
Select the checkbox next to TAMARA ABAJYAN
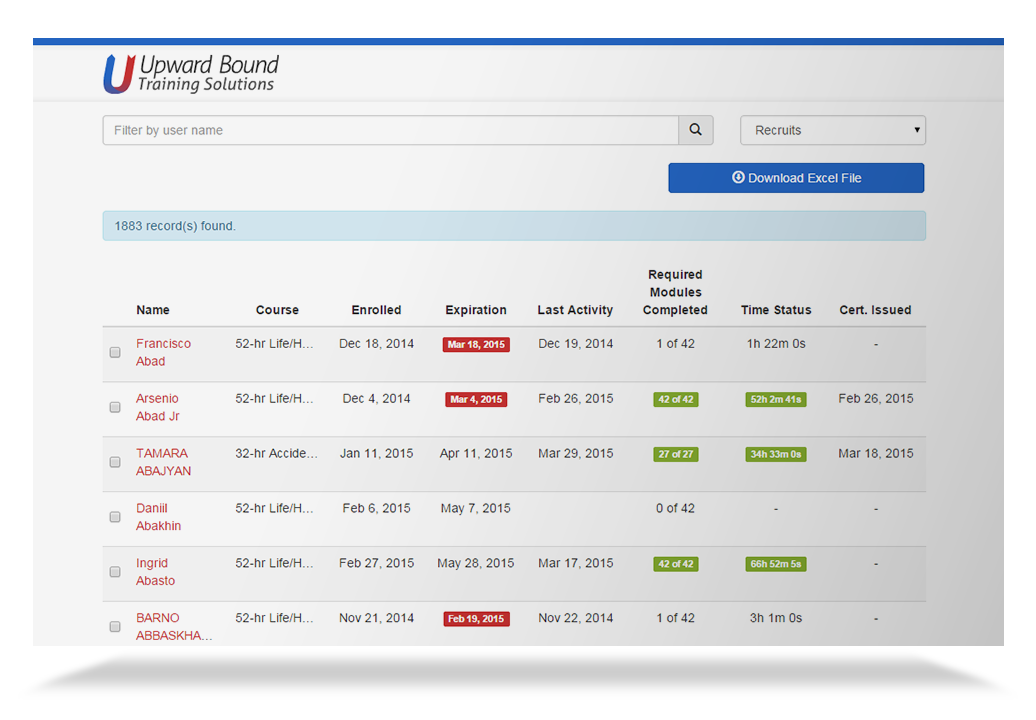click(115, 462)
